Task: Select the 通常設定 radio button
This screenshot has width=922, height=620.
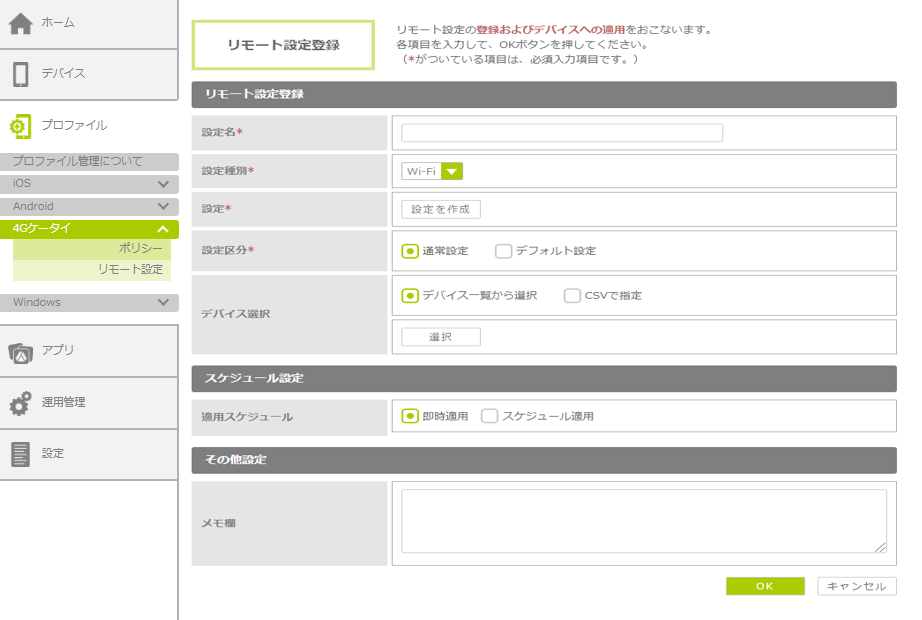Action: click(410, 251)
